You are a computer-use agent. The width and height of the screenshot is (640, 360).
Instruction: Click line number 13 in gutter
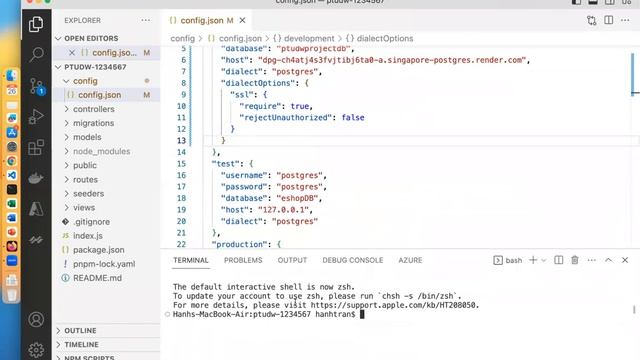pyautogui.click(x=181, y=140)
